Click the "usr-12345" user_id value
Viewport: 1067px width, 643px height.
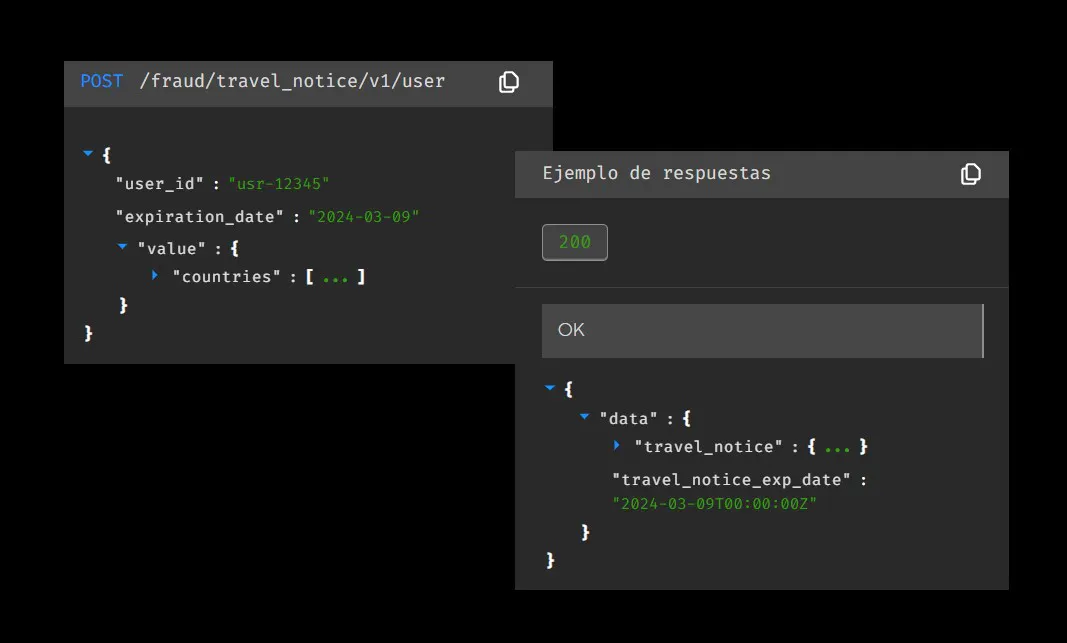(279, 184)
